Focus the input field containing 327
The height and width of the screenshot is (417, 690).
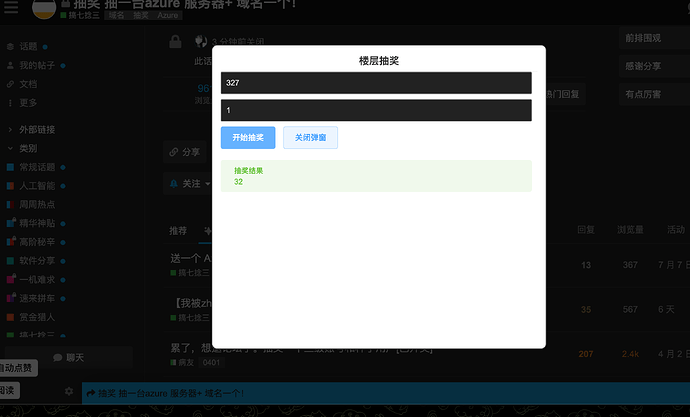[376, 83]
